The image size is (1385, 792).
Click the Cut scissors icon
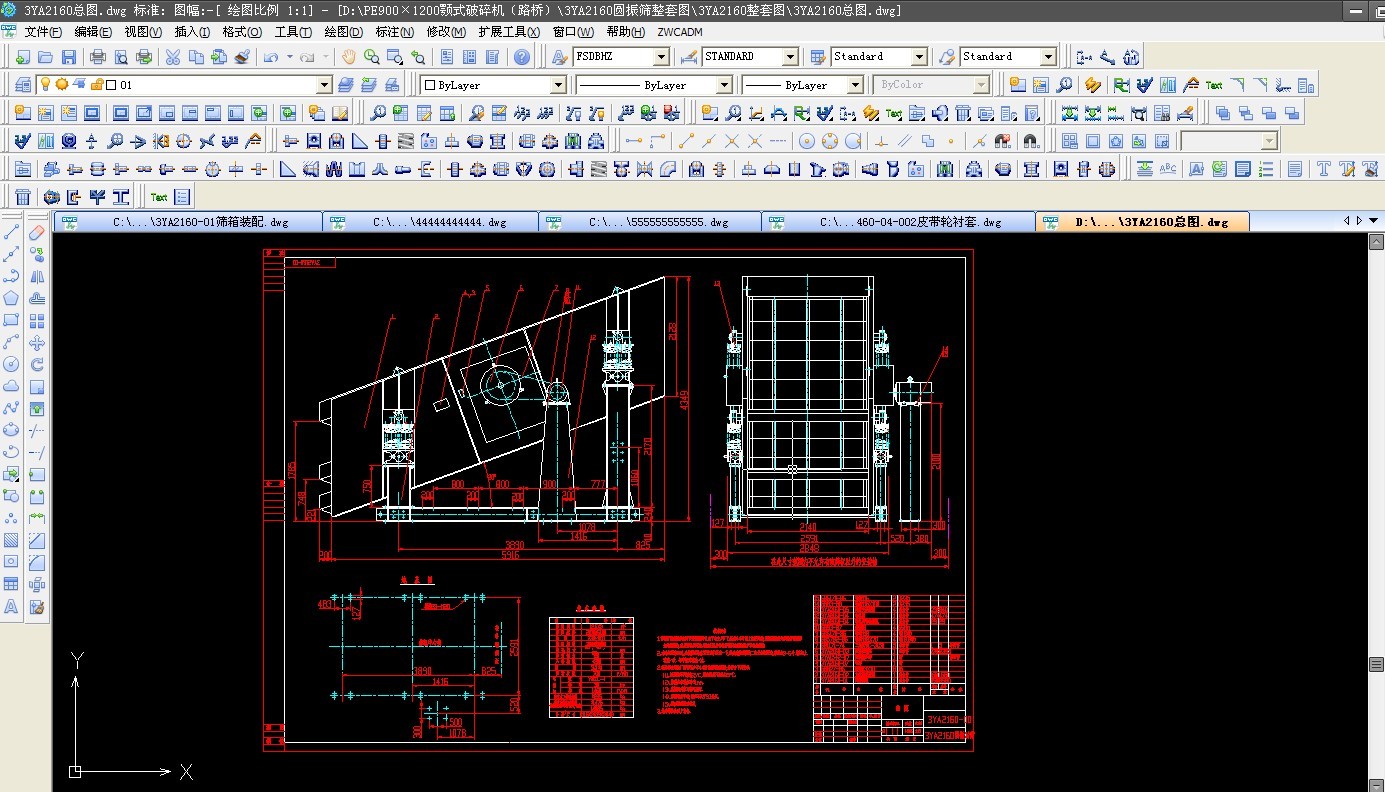pos(172,57)
